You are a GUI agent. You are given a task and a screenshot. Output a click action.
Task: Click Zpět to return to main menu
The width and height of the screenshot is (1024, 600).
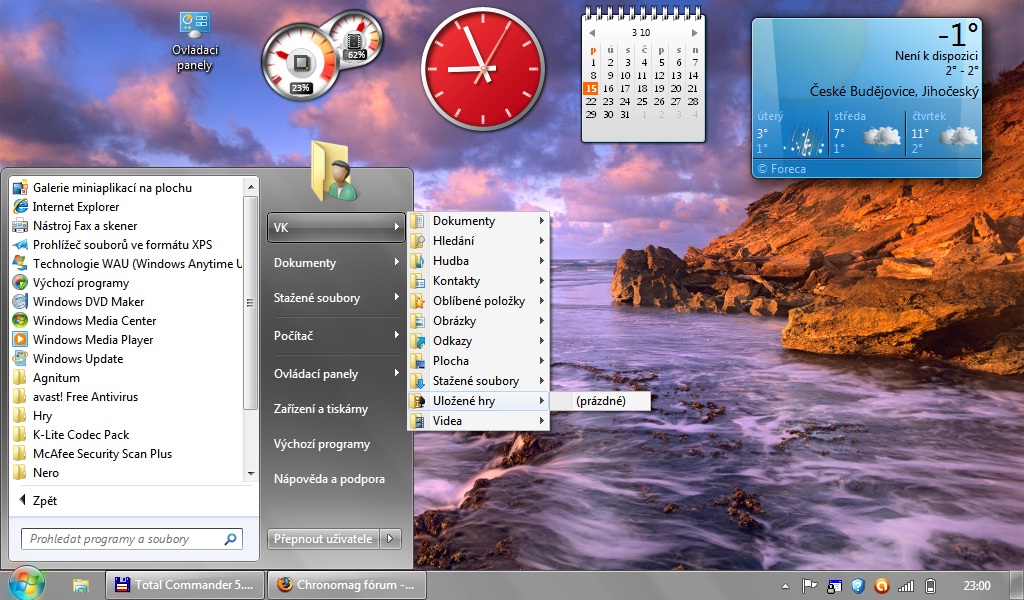[45, 500]
